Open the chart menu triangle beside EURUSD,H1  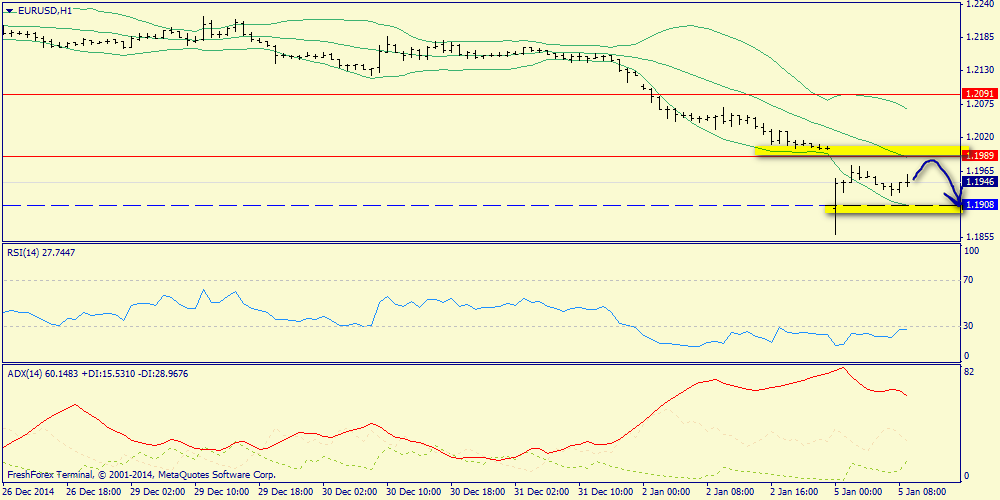click(8, 11)
